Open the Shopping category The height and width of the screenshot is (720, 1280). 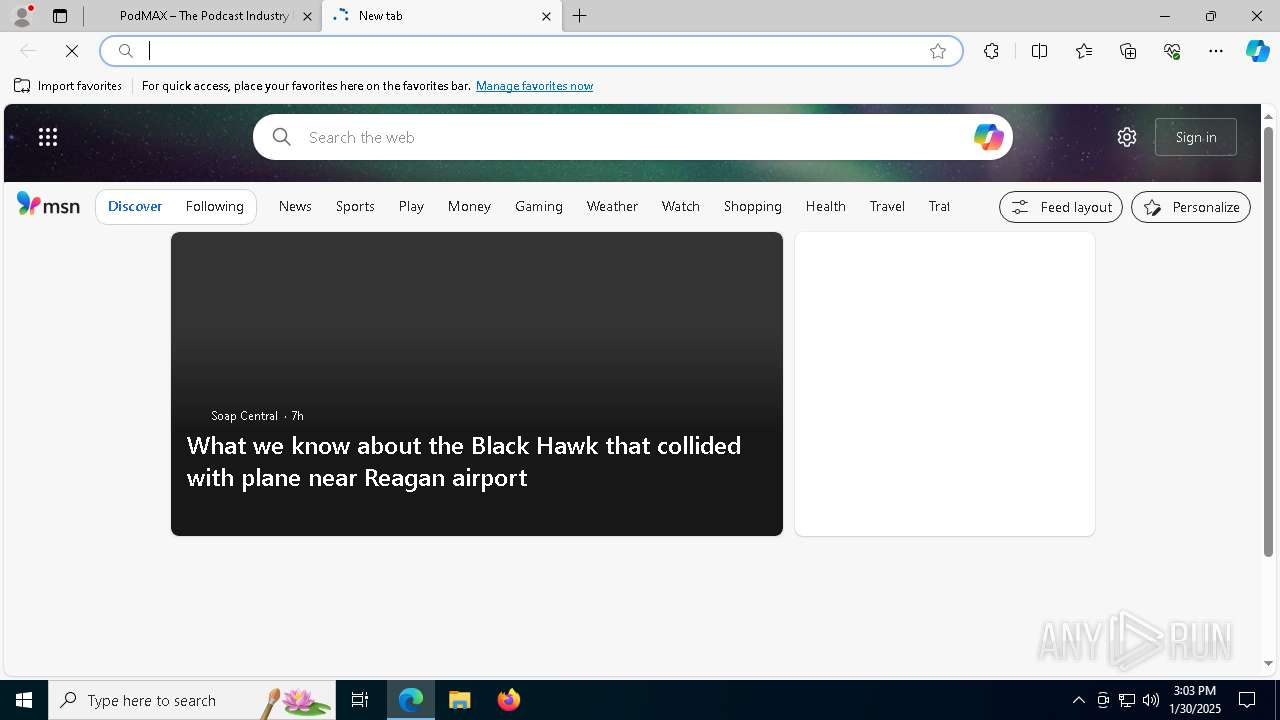(753, 206)
